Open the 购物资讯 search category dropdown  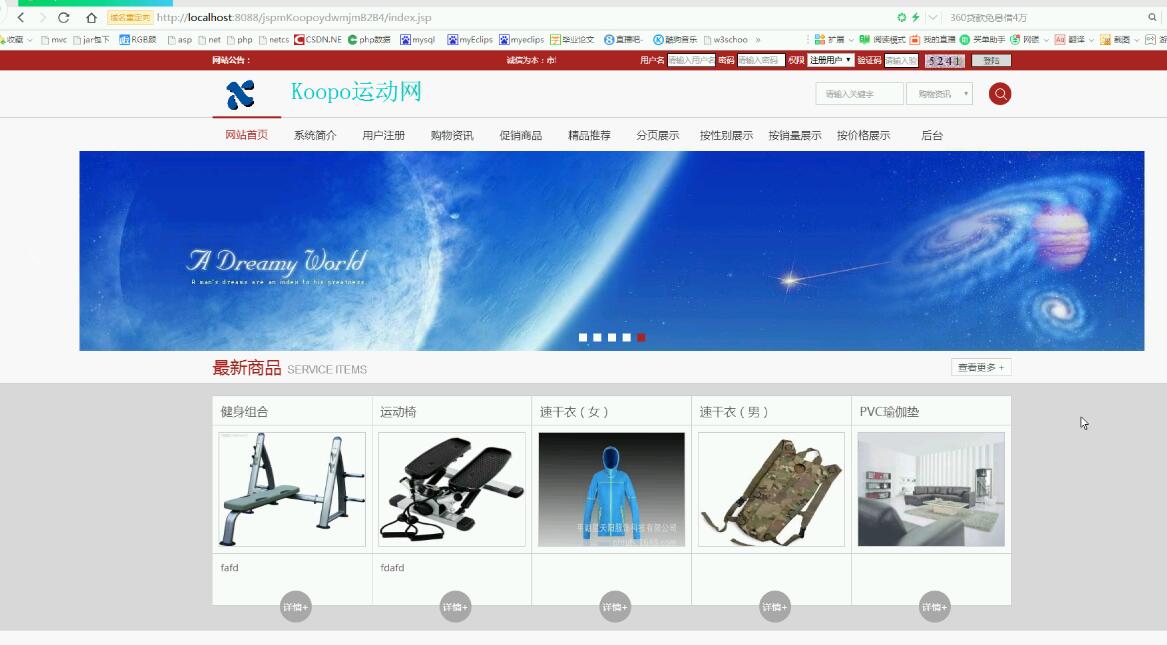pos(939,94)
